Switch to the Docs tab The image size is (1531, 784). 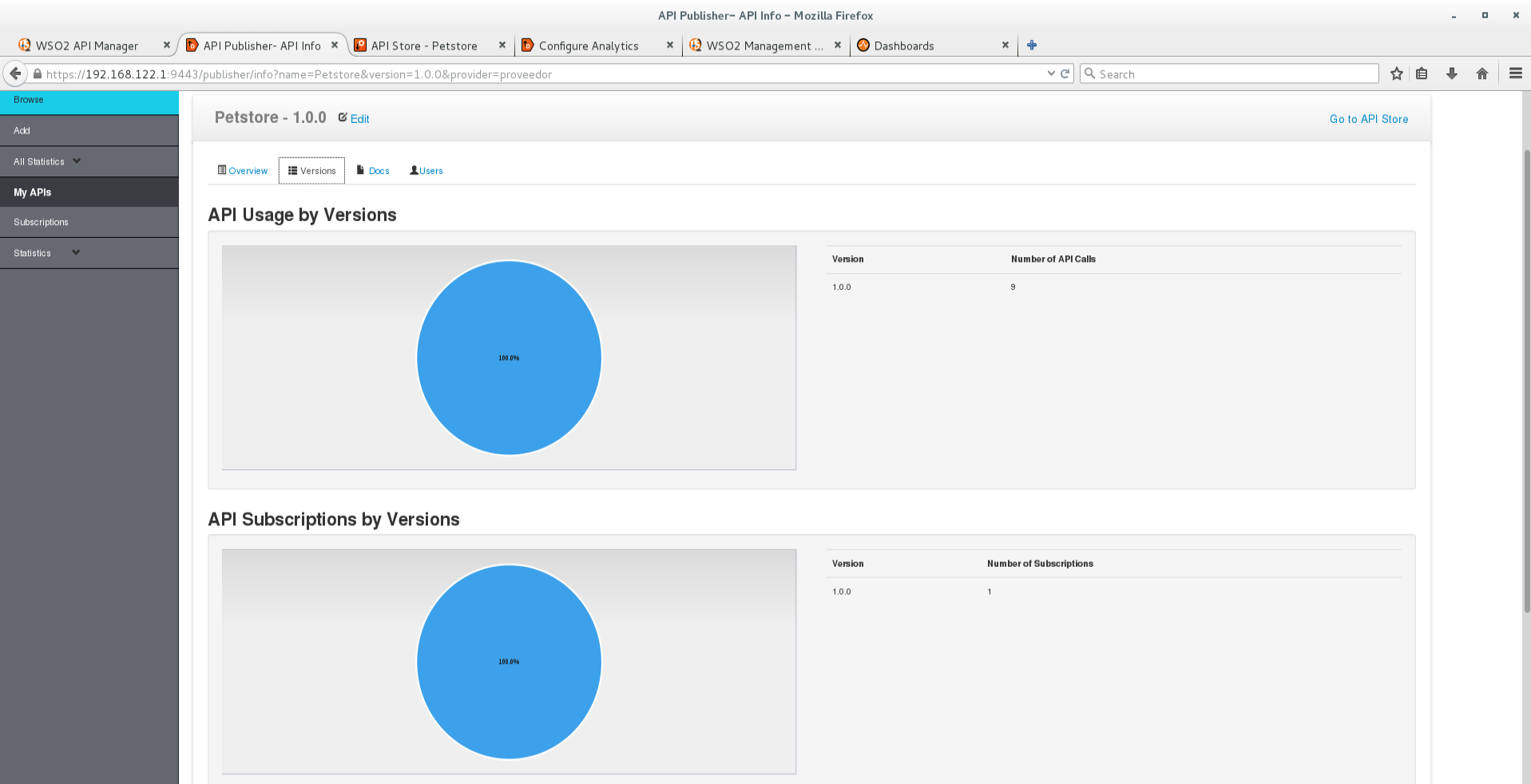pyautogui.click(x=373, y=171)
